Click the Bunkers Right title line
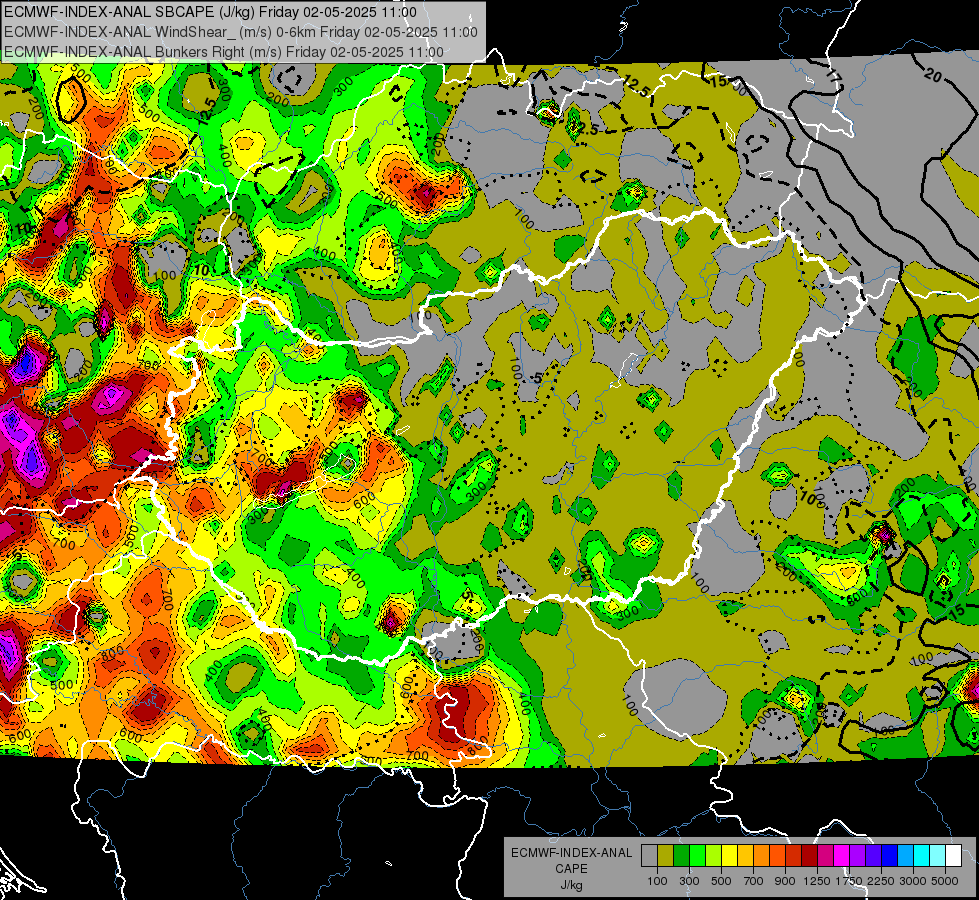 (224, 52)
